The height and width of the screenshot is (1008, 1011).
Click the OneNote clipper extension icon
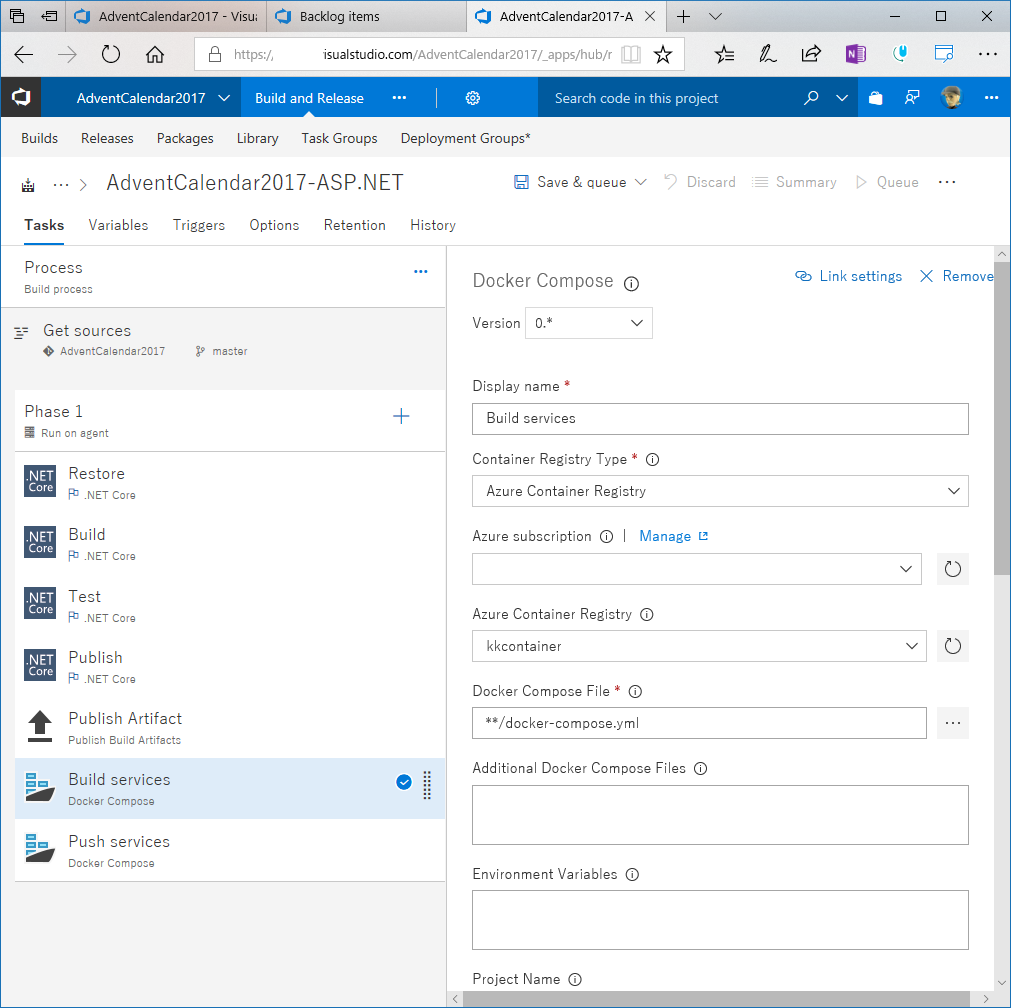coord(855,54)
